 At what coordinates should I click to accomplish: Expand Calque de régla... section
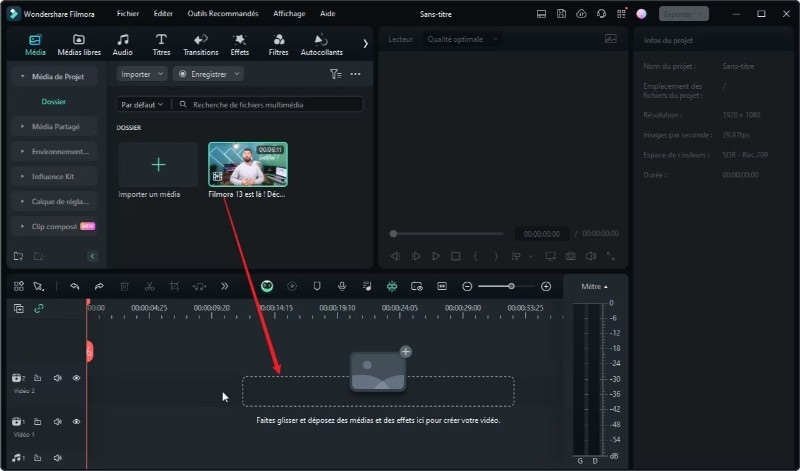(54, 202)
